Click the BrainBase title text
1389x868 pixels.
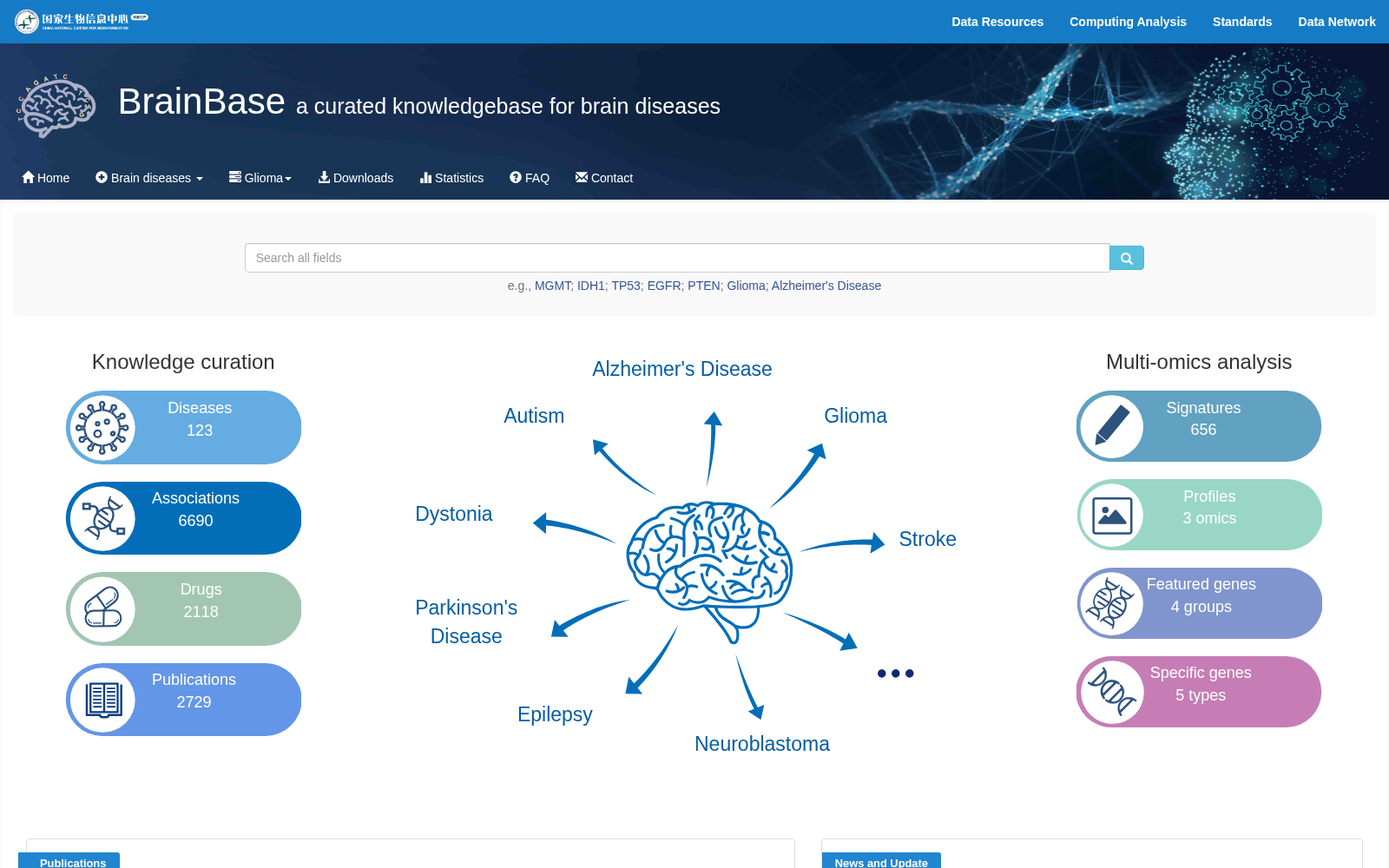(201, 102)
